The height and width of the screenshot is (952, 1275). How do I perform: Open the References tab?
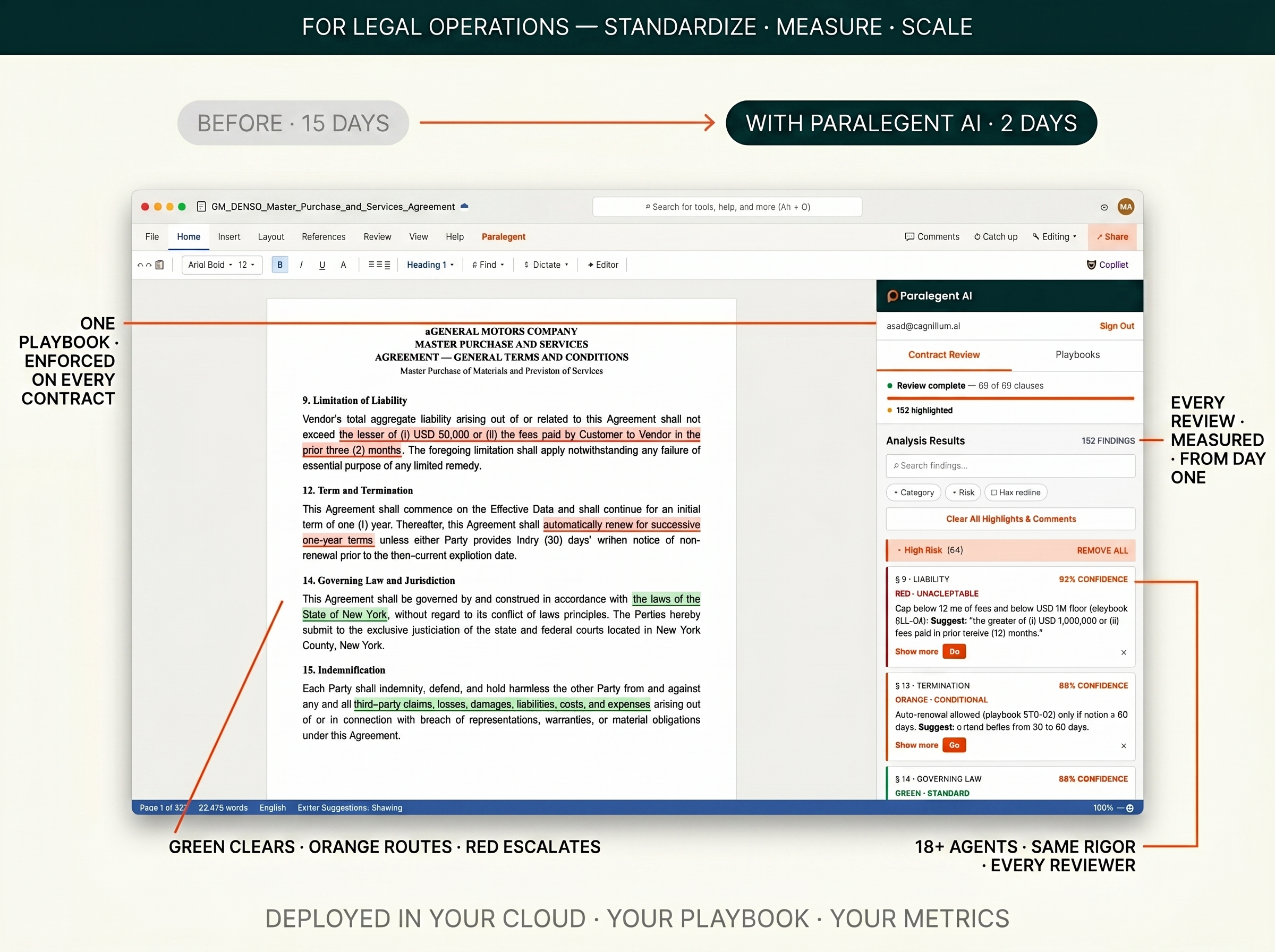(323, 237)
